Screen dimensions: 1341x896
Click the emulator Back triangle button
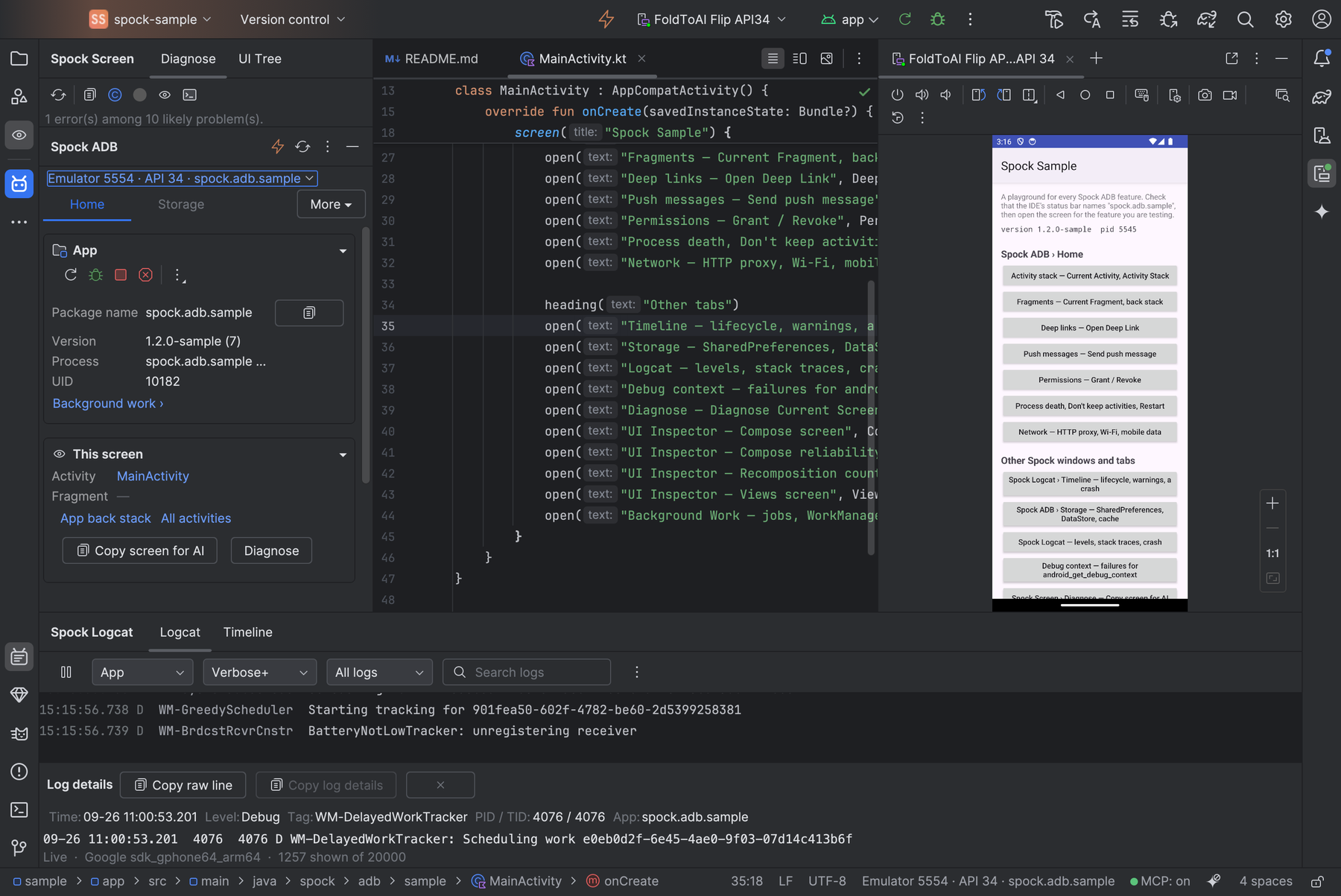1060,95
